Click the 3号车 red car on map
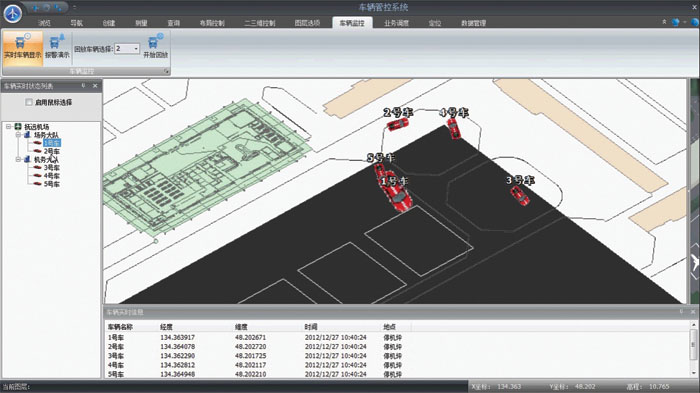Image resolution: width=700 pixels, height=393 pixels. click(x=520, y=196)
